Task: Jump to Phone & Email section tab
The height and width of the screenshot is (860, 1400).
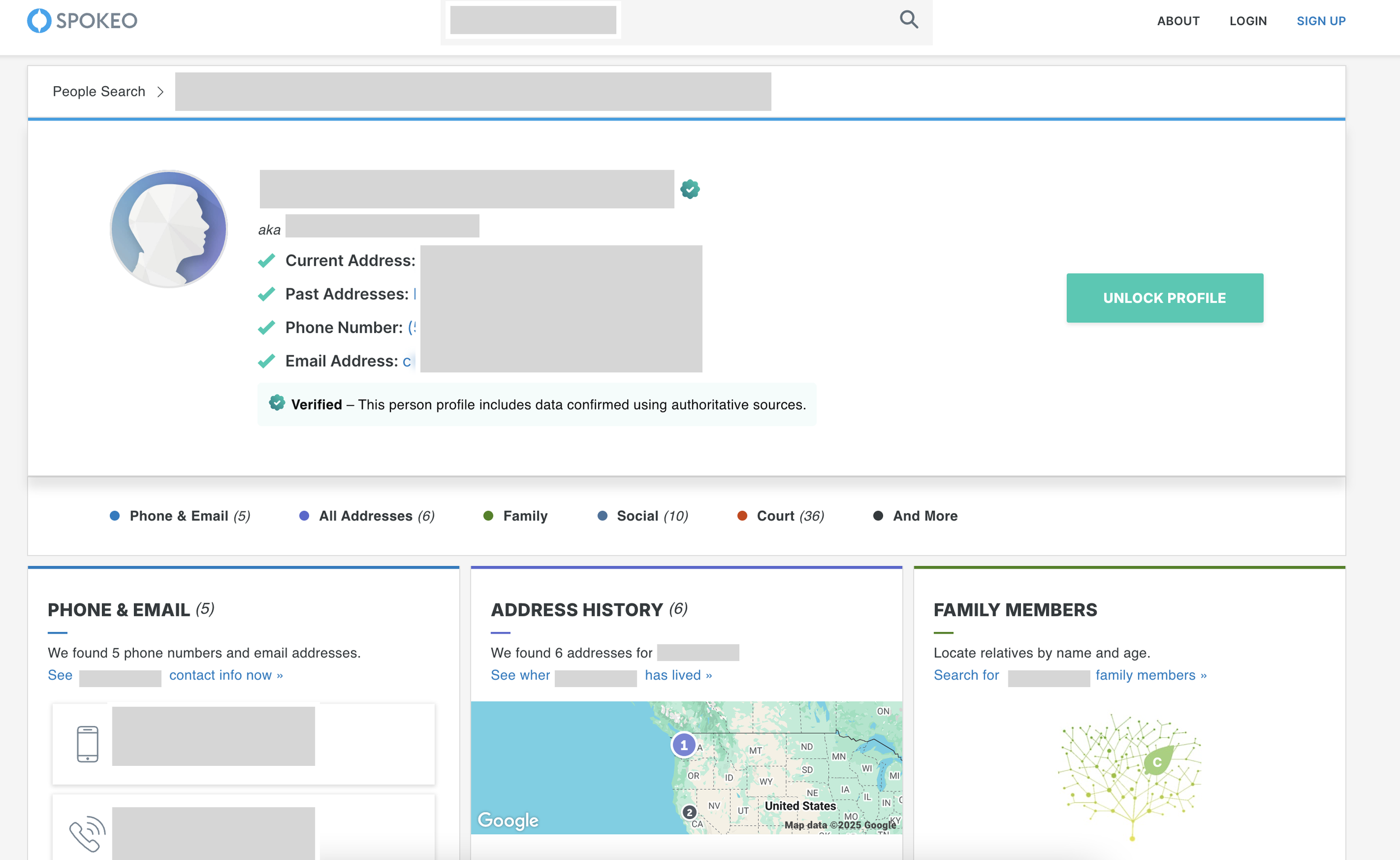Action: [x=180, y=516]
